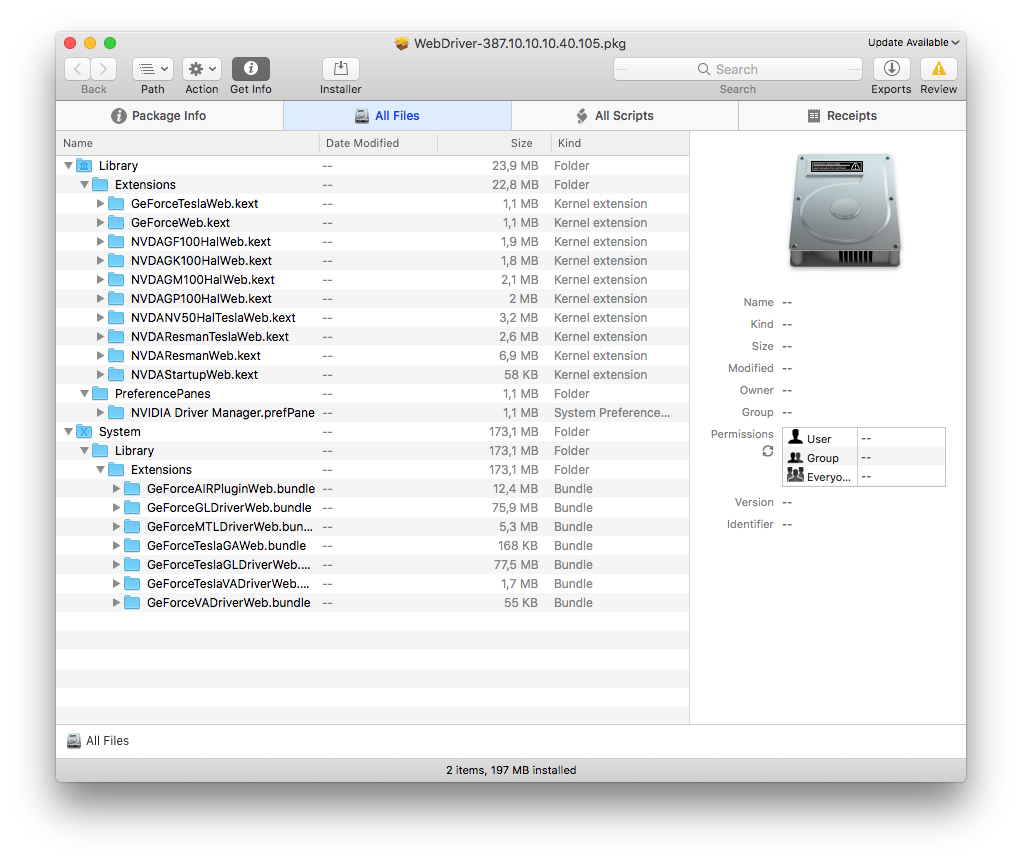Select the GeForceTeslaVADriverWeb bundle folder icon
1022x862 pixels.
(x=132, y=583)
